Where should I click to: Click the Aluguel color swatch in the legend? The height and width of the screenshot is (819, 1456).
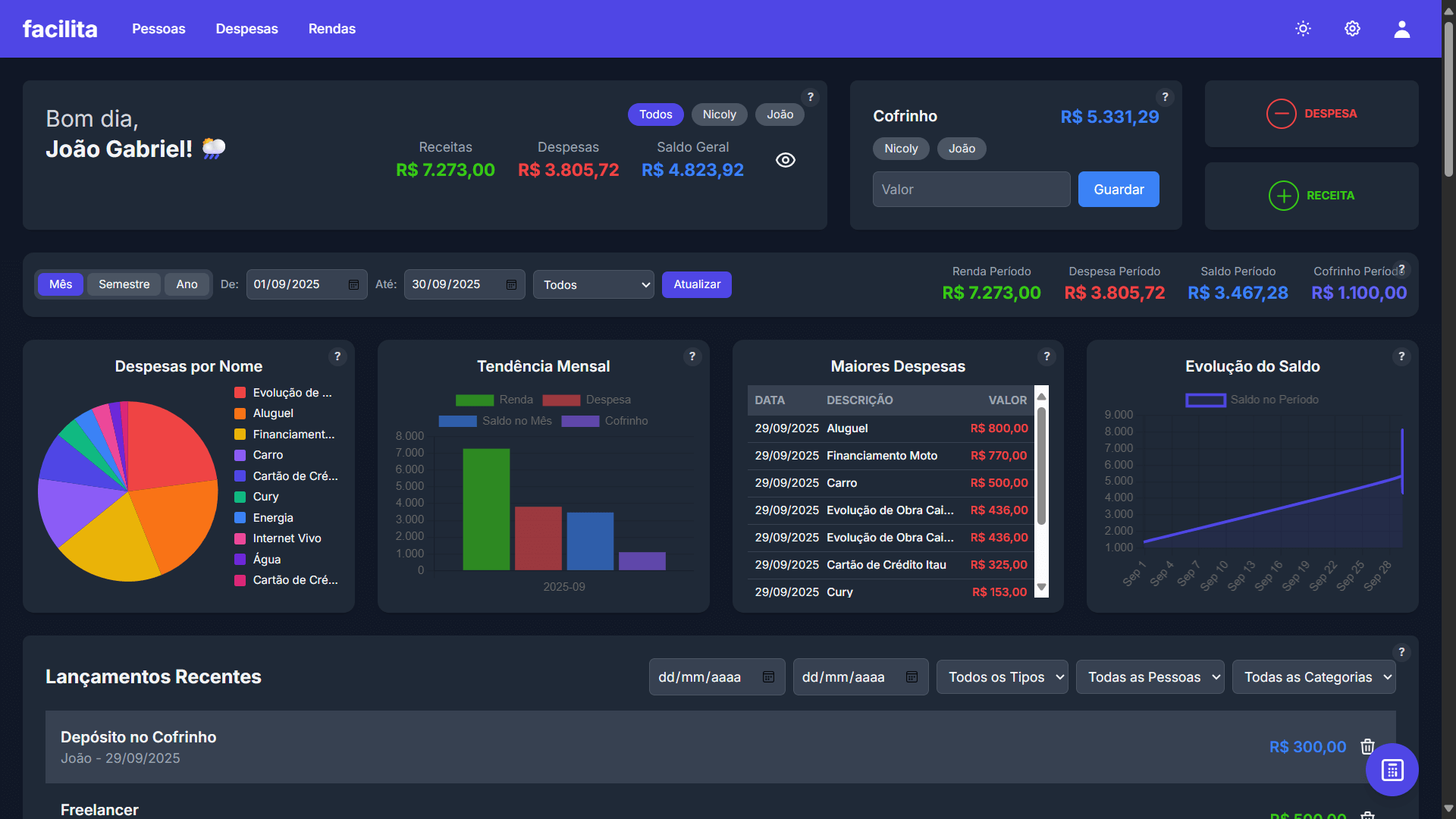239,413
